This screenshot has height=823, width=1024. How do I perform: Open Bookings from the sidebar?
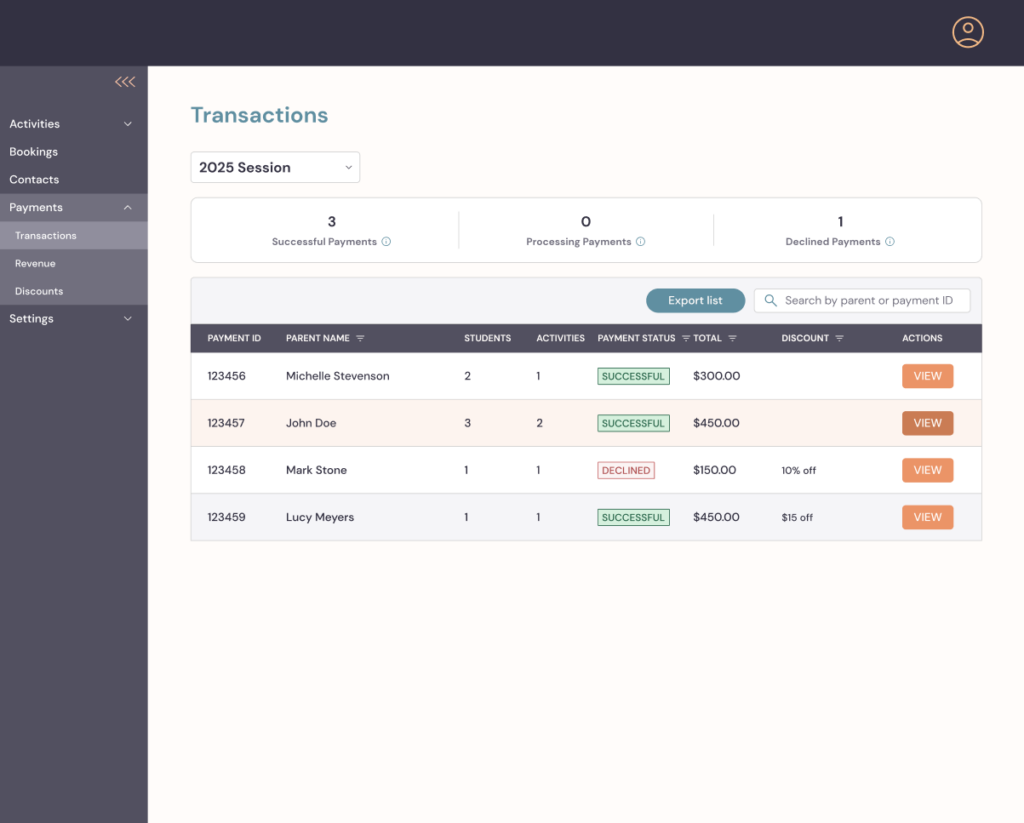coord(34,152)
